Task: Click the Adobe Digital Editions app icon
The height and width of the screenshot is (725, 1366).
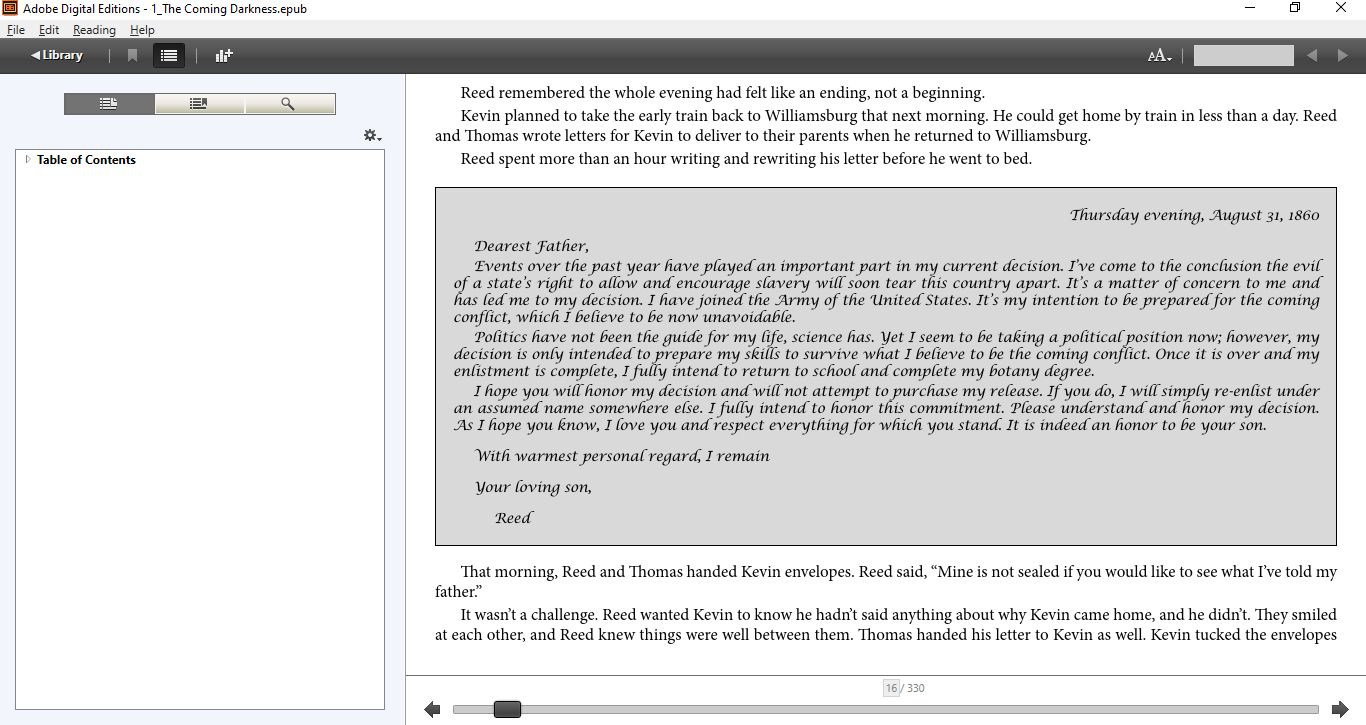Action: [10, 9]
